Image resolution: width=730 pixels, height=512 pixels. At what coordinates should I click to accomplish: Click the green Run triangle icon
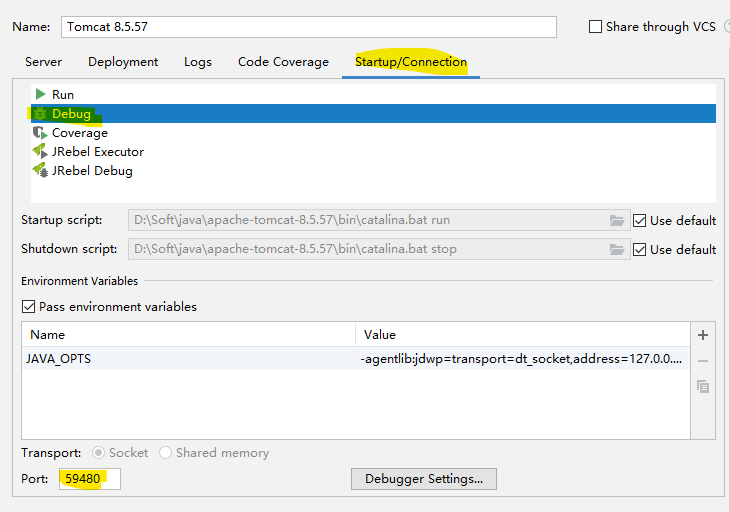pyautogui.click(x=41, y=94)
